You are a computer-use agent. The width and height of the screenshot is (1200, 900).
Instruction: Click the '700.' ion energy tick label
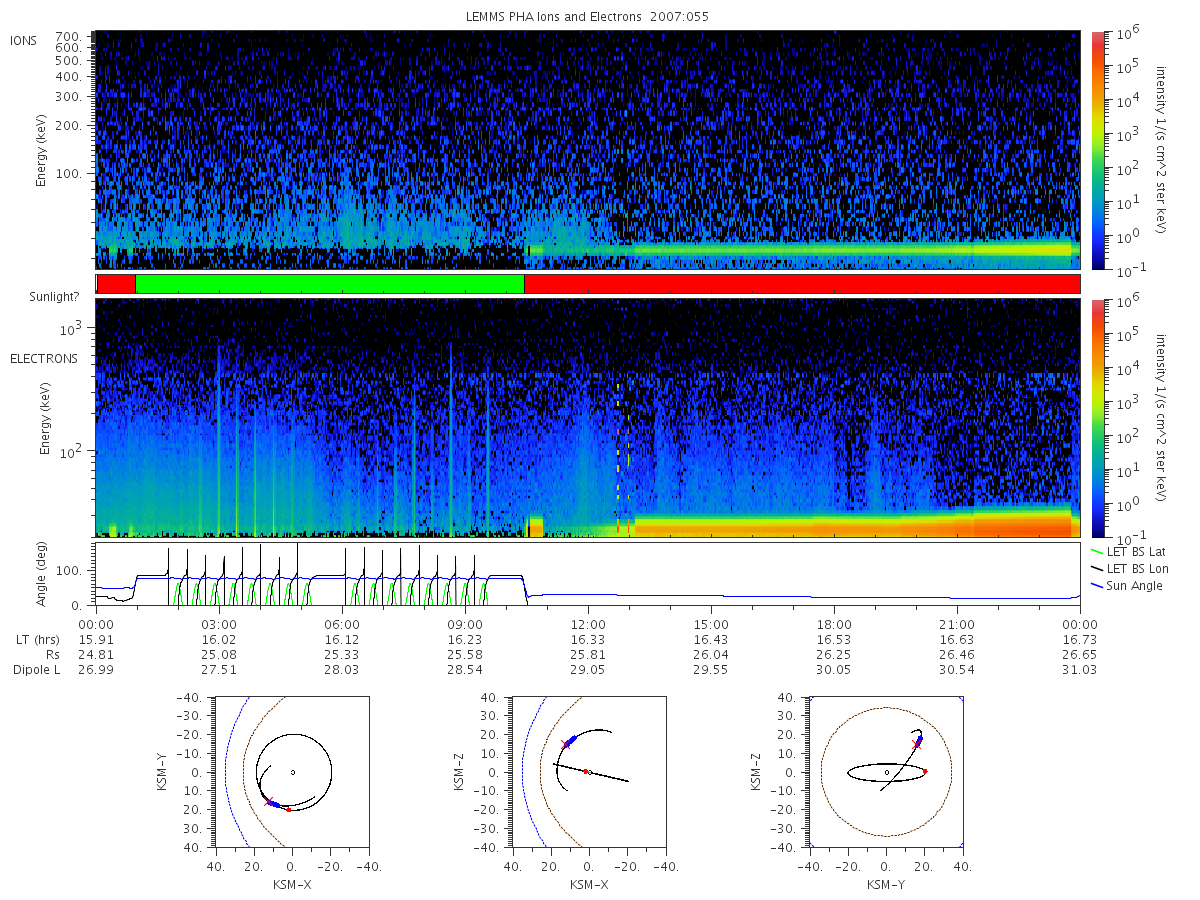coord(68,35)
